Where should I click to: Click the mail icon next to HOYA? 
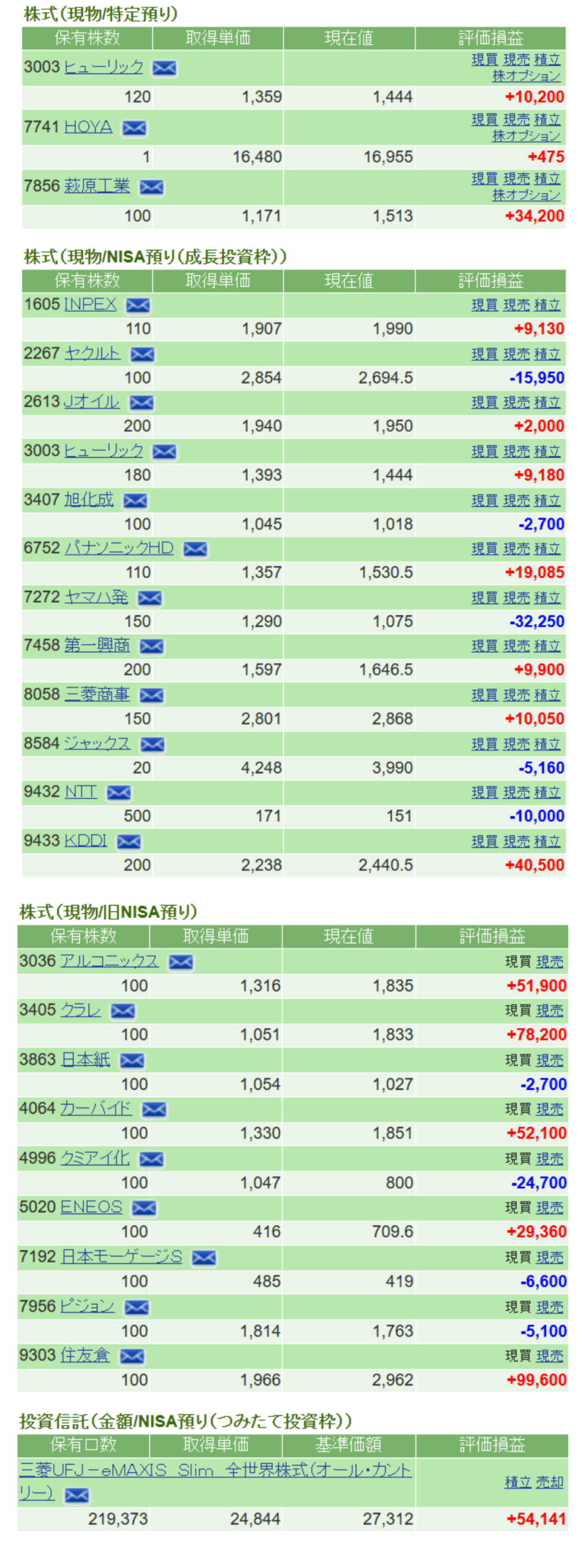pyautogui.click(x=134, y=128)
